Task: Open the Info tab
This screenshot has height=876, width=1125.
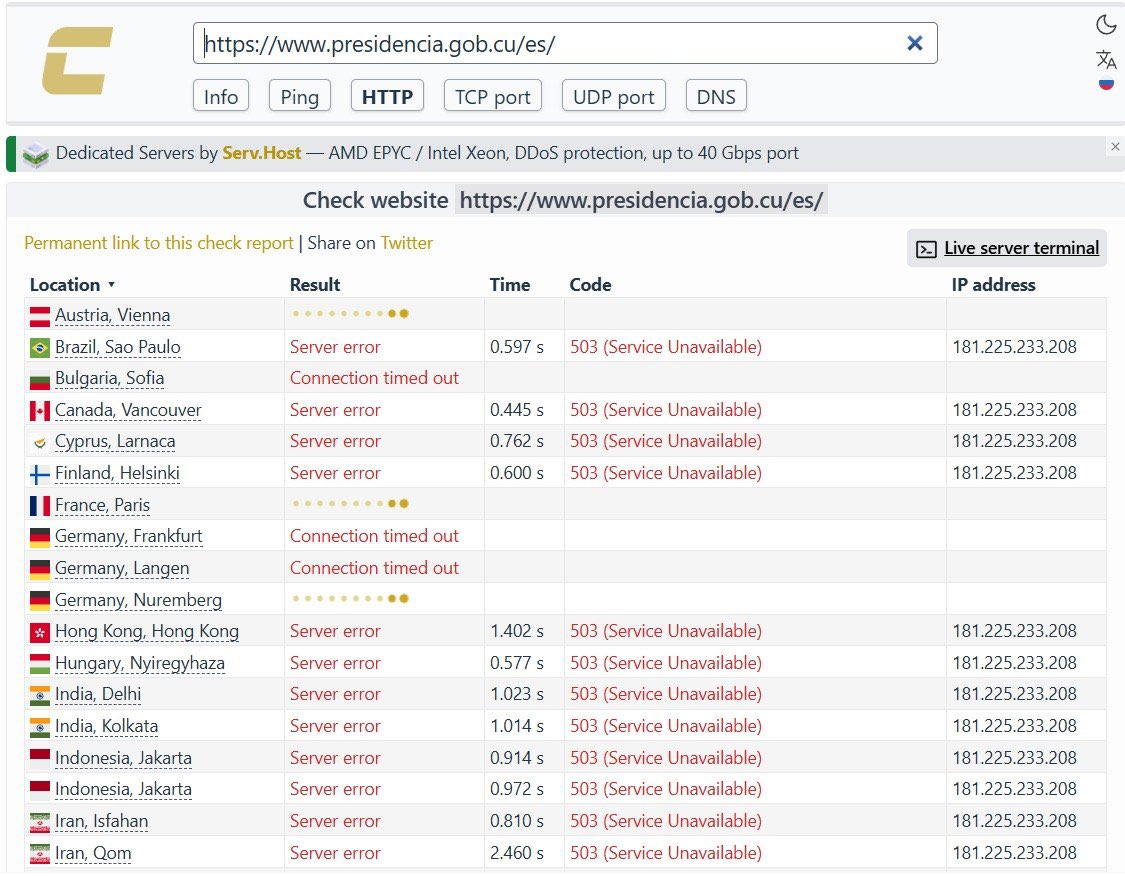Action: click(x=221, y=96)
